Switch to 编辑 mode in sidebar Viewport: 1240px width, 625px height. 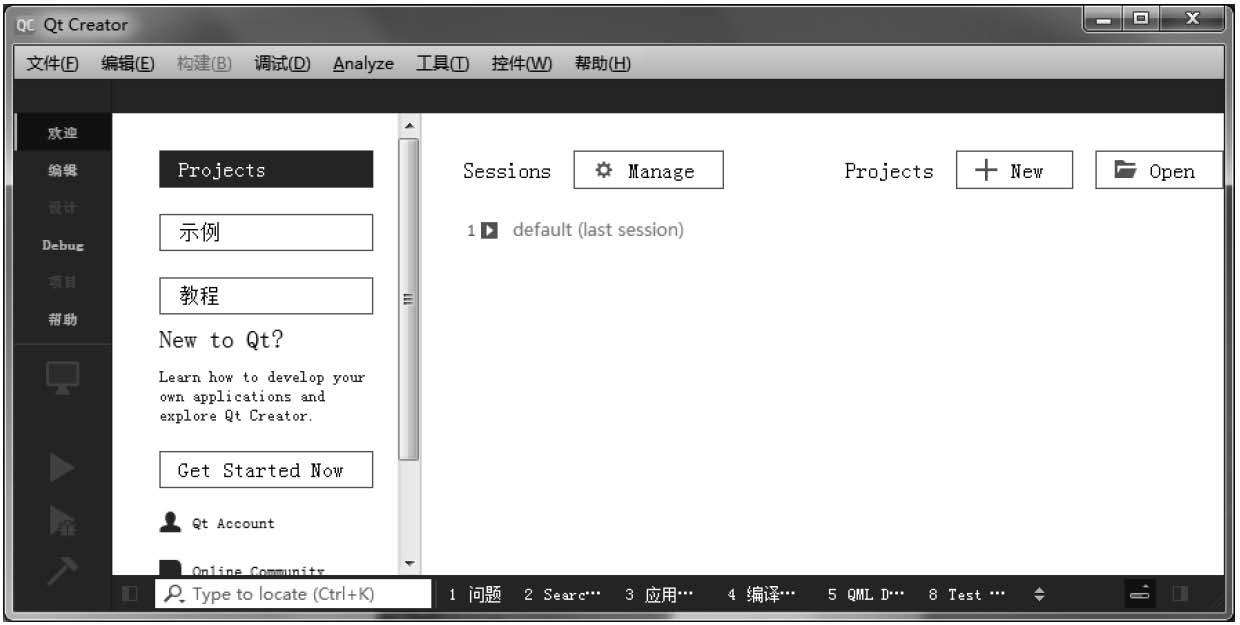point(63,171)
